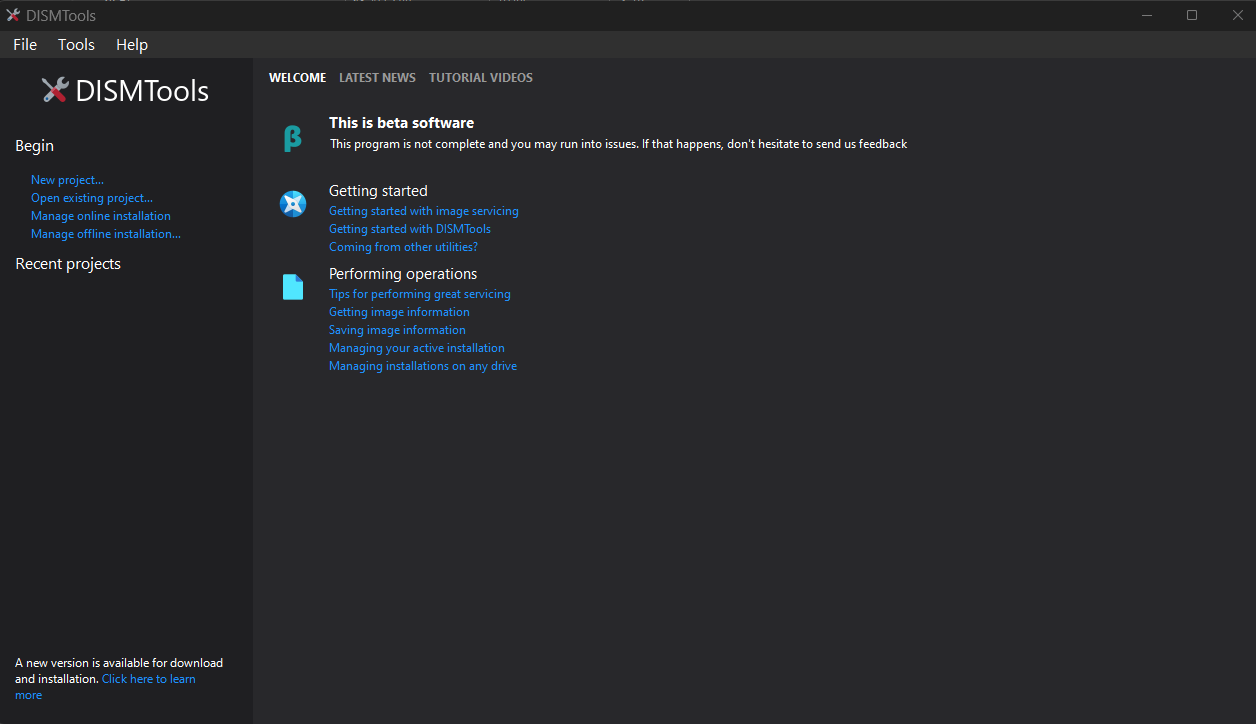Click here to learn more update link
The width and height of the screenshot is (1256, 724).
click(x=148, y=679)
